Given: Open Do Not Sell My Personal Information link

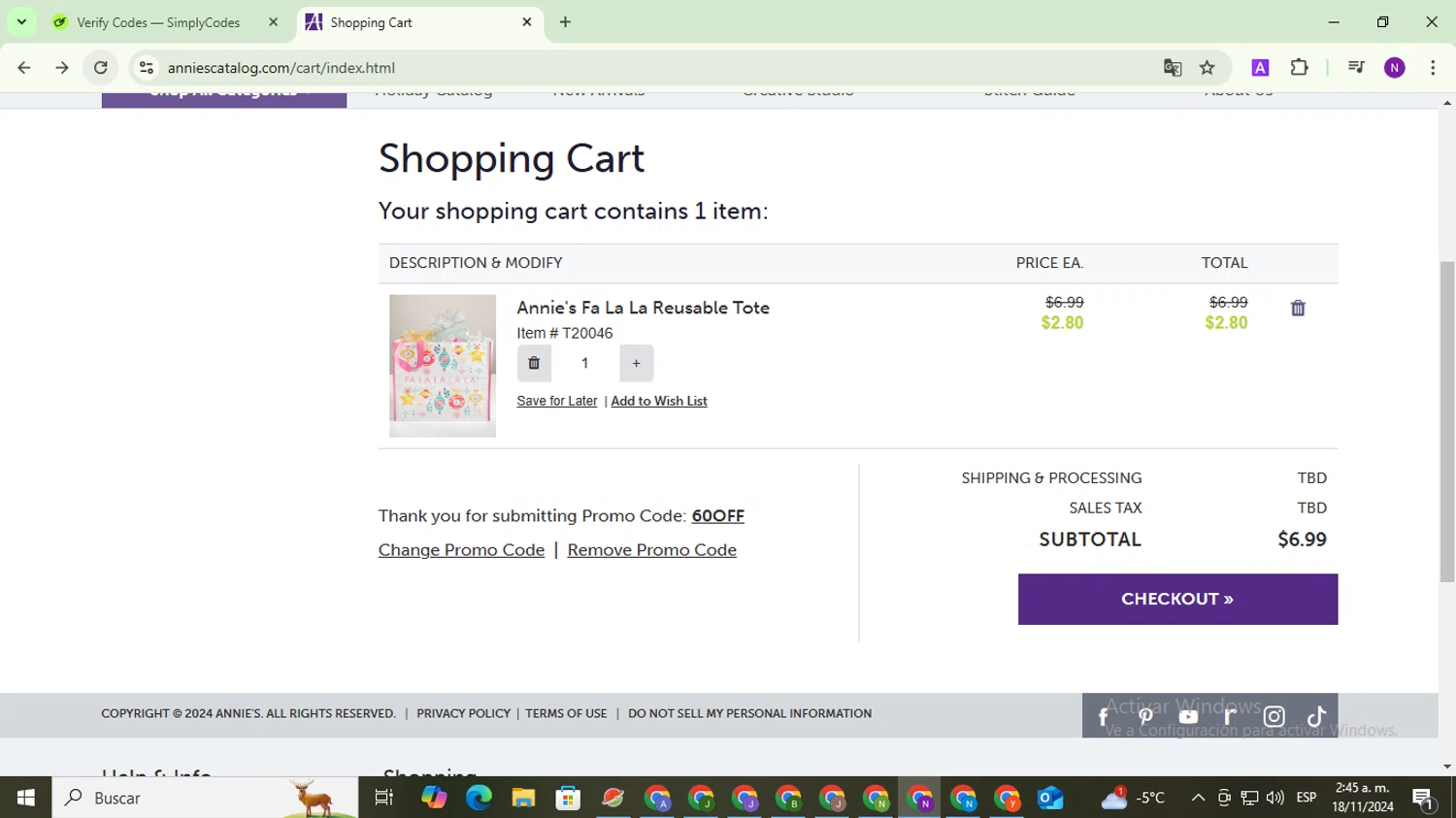Looking at the screenshot, I should pos(749,713).
